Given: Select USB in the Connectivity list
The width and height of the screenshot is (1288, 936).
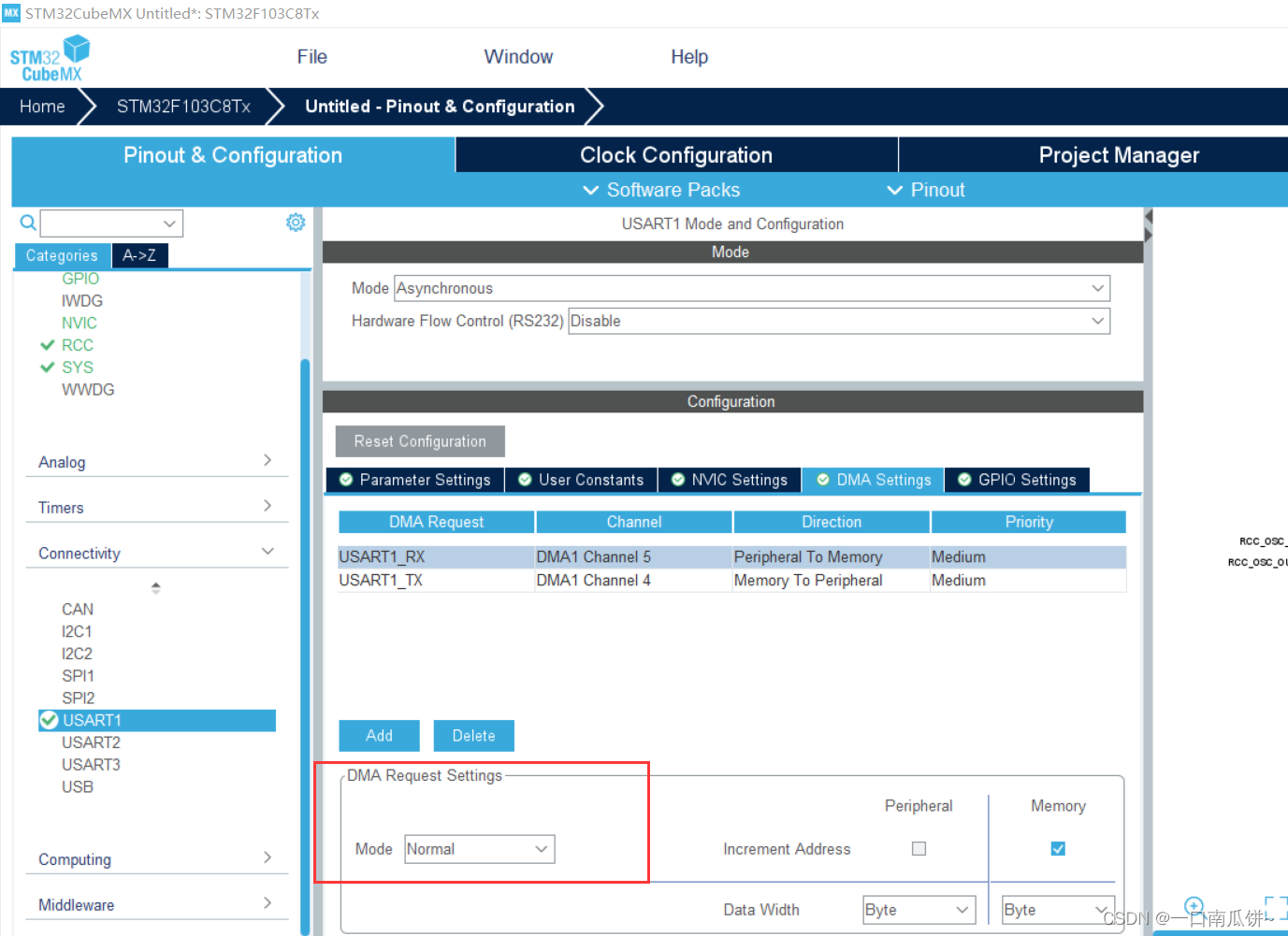Looking at the screenshot, I should click(x=78, y=787).
